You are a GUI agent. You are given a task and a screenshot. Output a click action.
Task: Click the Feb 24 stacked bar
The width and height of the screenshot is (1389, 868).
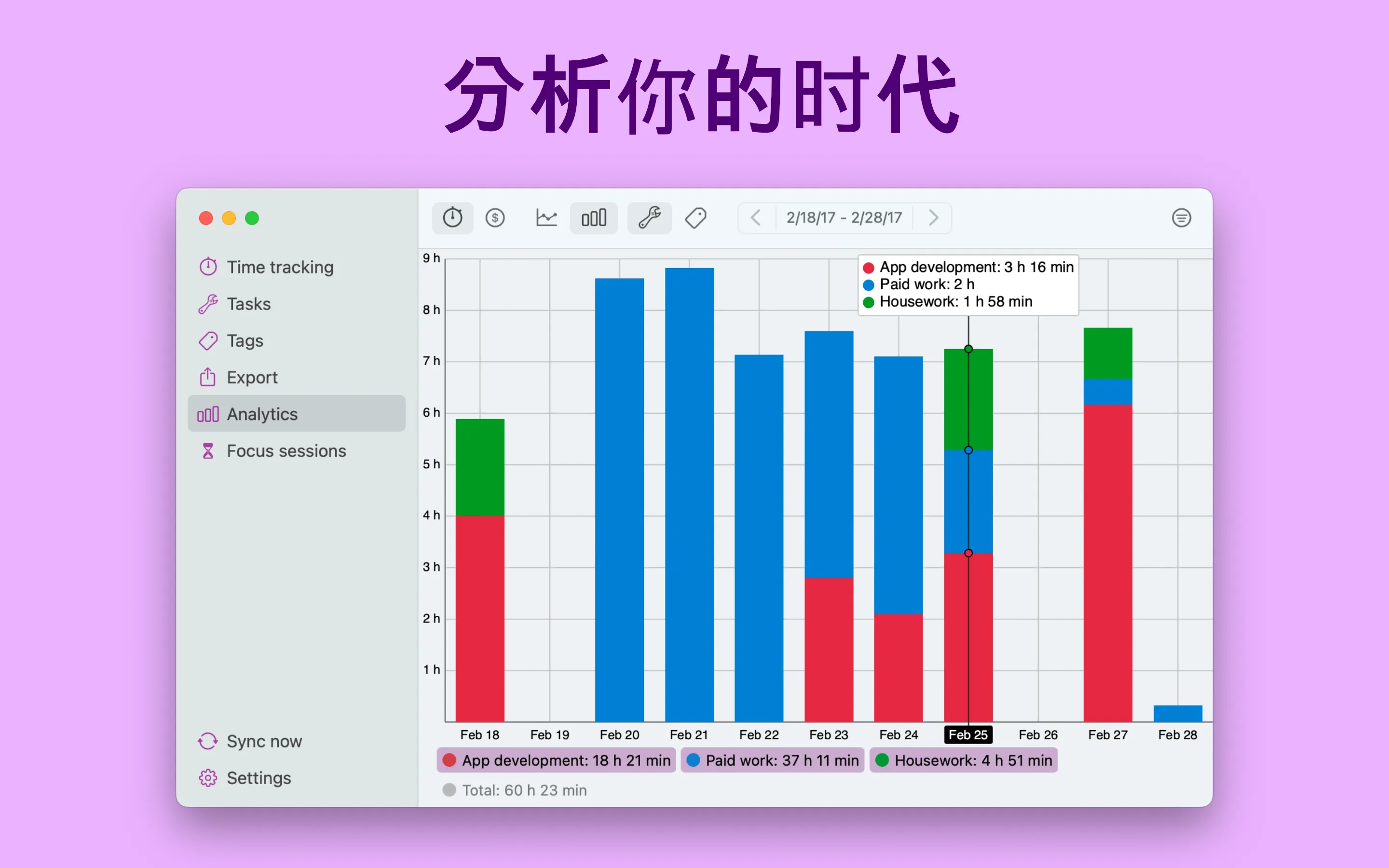pos(898,539)
